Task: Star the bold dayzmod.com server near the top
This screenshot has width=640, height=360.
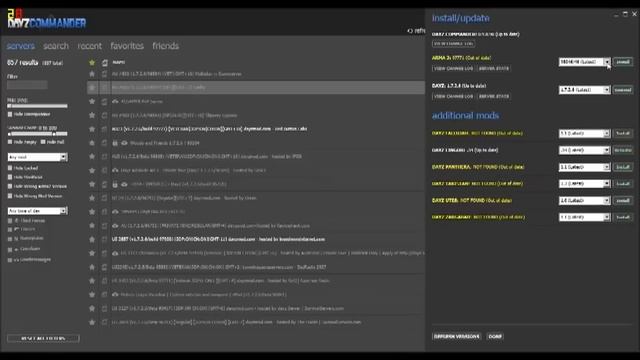Action: pos(92,129)
